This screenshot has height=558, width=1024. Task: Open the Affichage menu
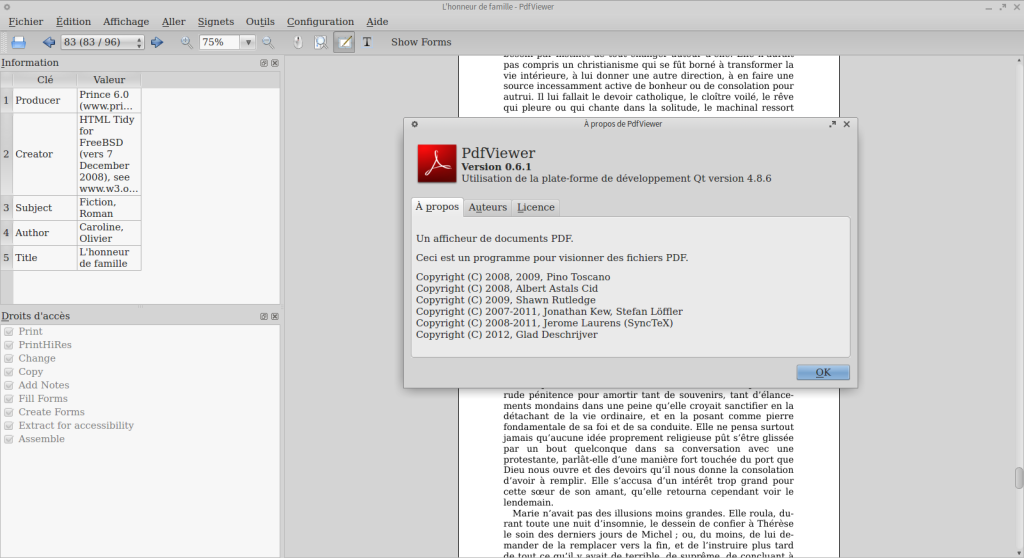[126, 22]
